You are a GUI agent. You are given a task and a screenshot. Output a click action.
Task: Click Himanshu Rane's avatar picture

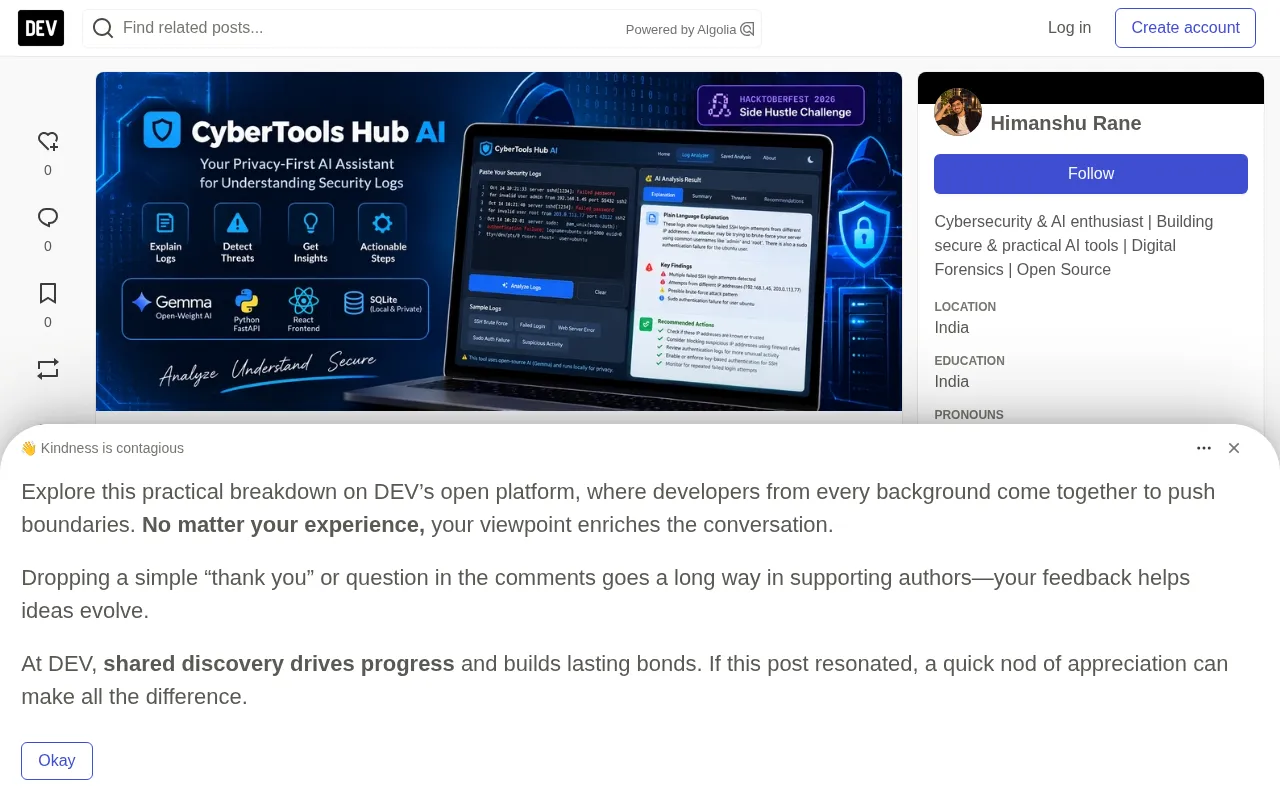[x=958, y=112]
